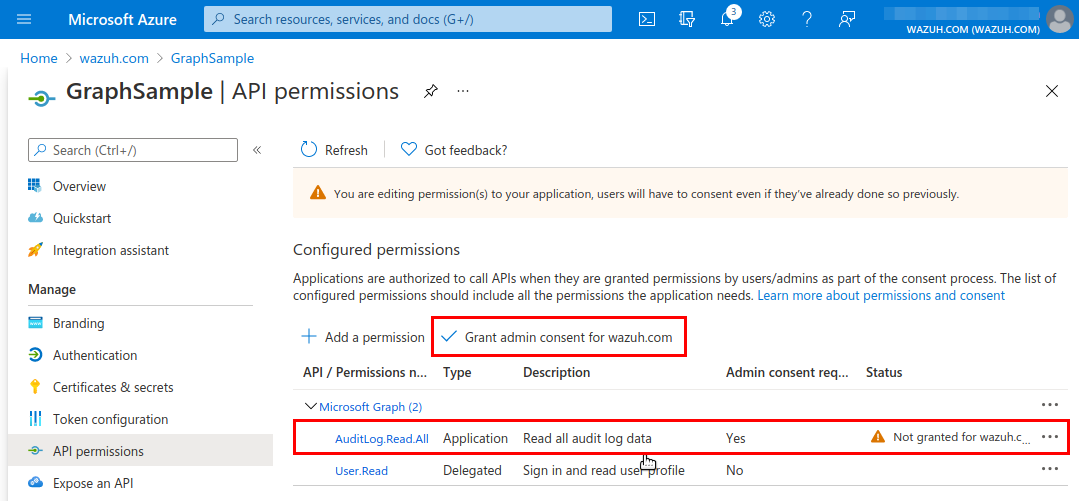Select API permissions in sidebar
This screenshot has width=1079, height=501.
(140, 451)
